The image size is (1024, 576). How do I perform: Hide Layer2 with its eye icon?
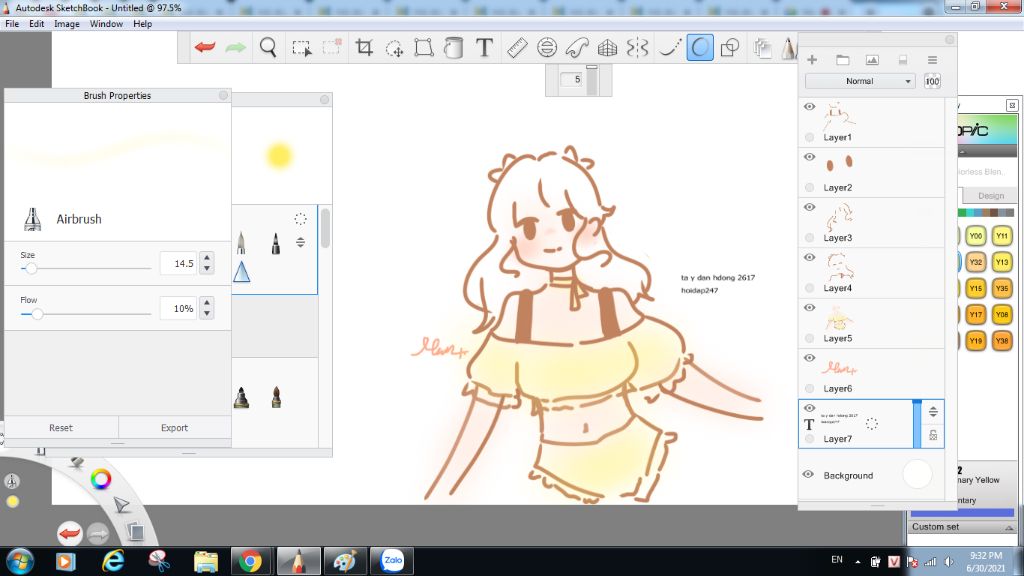(809, 157)
